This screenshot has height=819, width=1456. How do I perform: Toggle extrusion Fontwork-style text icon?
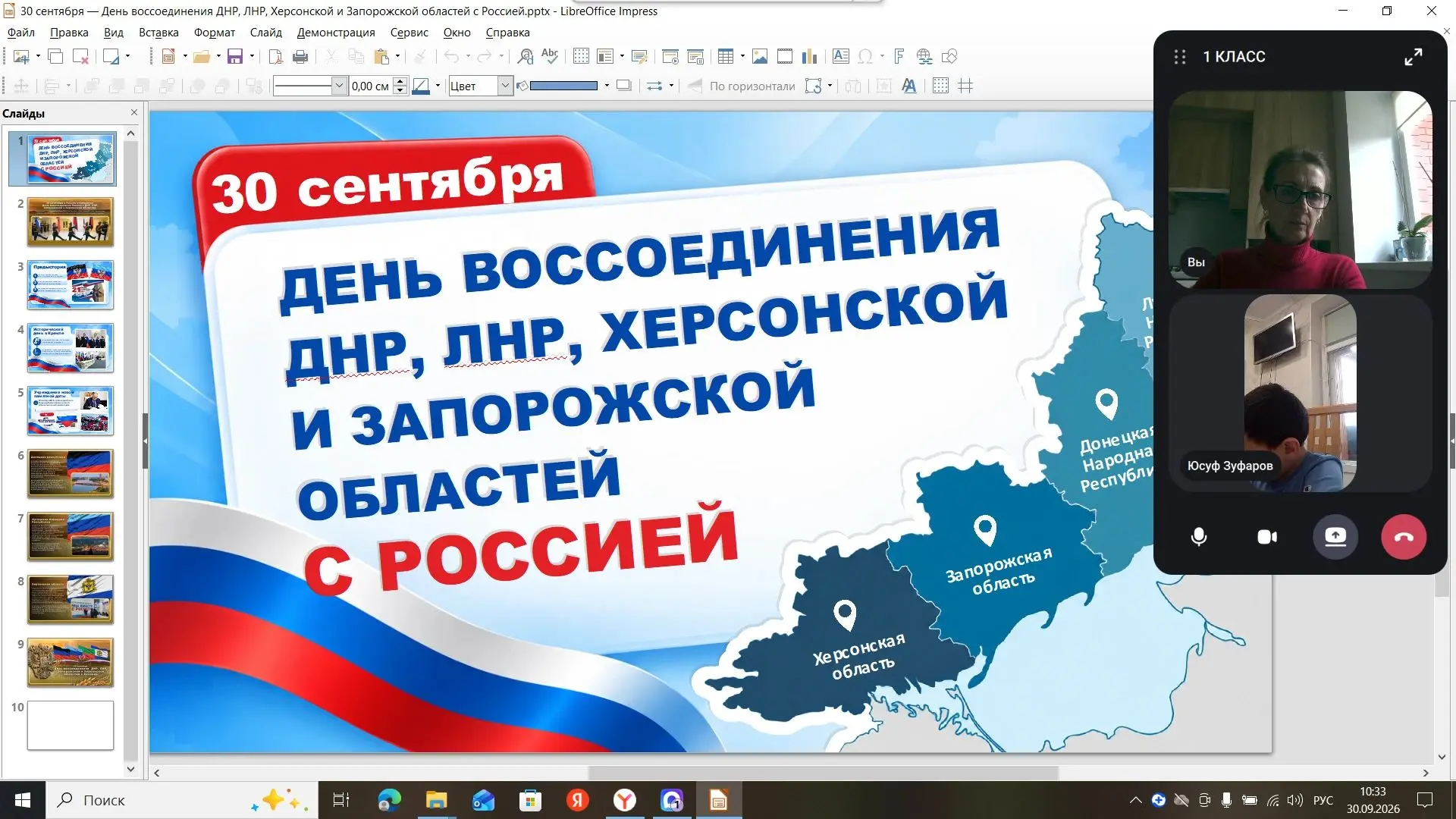pos(908,86)
